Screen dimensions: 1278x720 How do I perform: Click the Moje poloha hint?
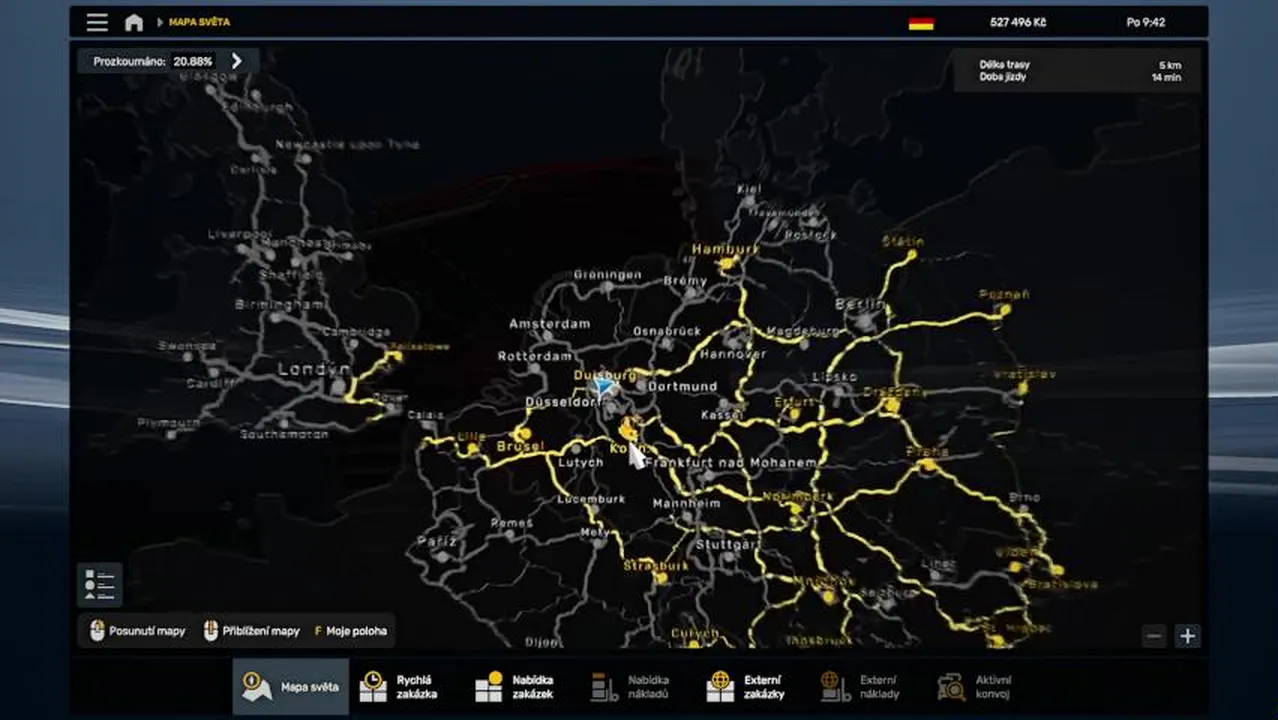click(353, 631)
